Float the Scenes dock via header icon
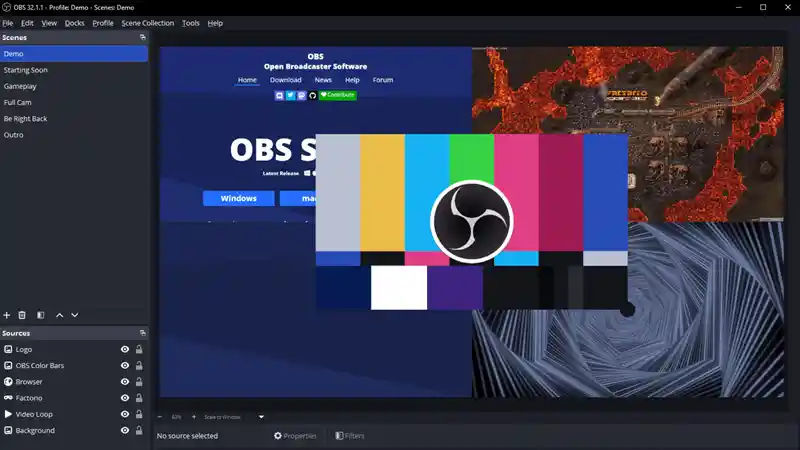The image size is (800, 450). (142, 37)
